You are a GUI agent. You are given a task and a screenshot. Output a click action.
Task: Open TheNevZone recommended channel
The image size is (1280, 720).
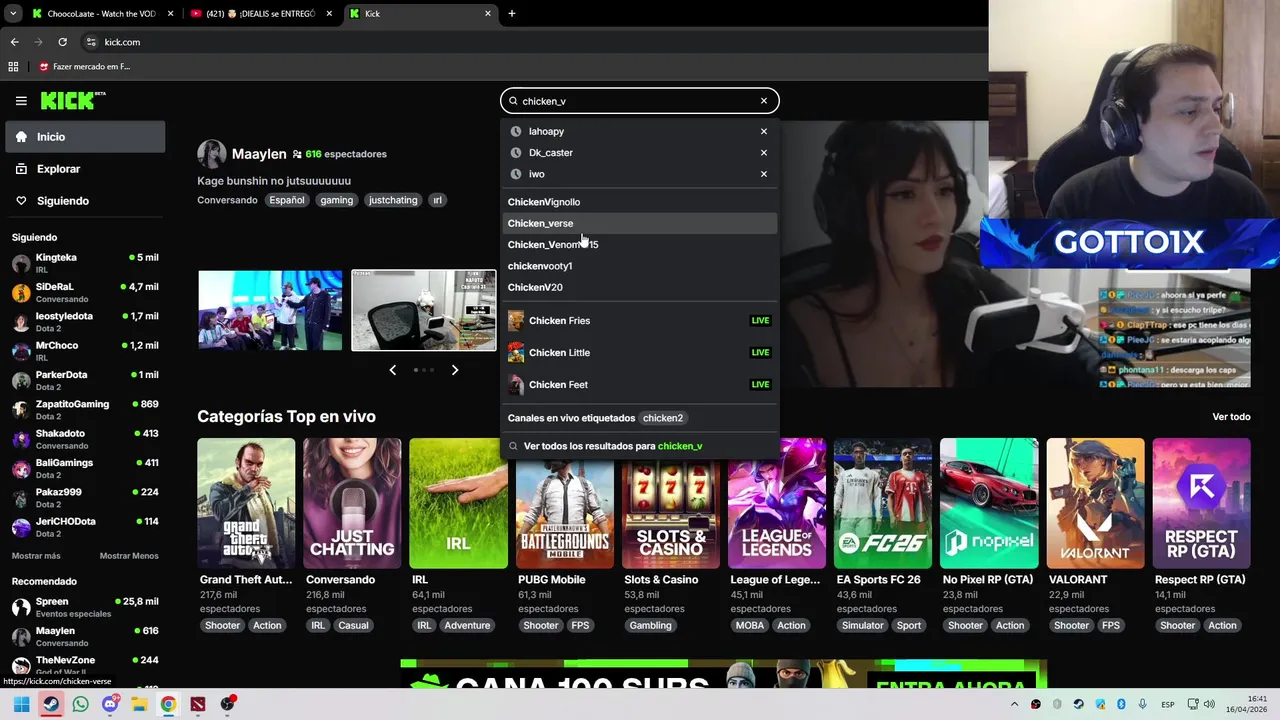click(85, 665)
